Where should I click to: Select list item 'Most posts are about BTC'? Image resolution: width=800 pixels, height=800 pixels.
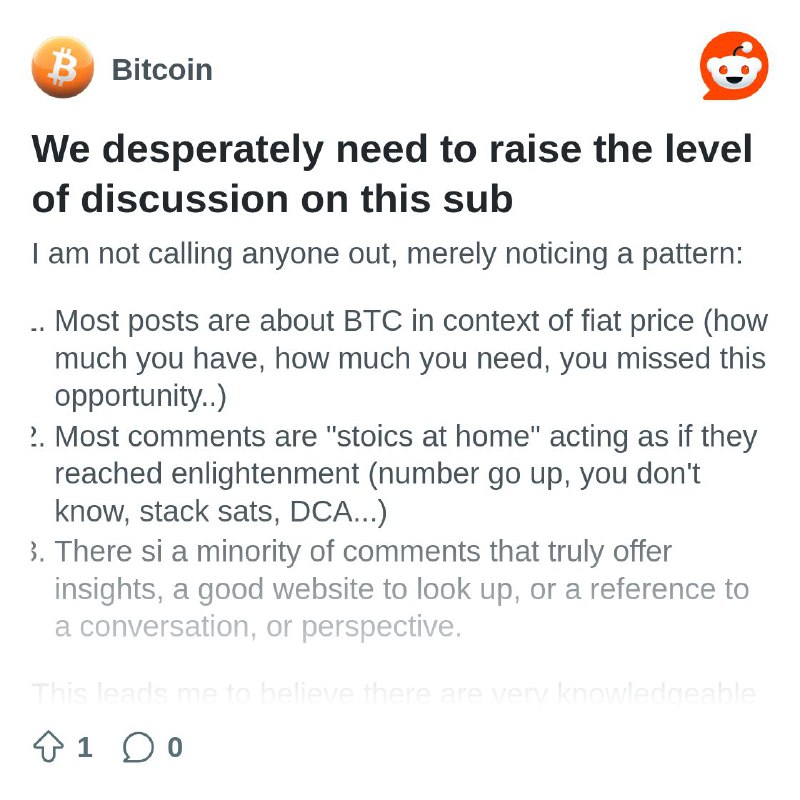pos(399,359)
